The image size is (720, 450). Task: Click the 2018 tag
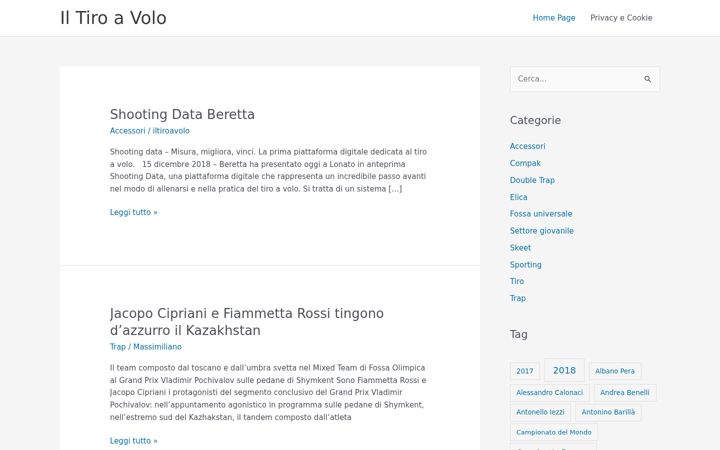(564, 370)
